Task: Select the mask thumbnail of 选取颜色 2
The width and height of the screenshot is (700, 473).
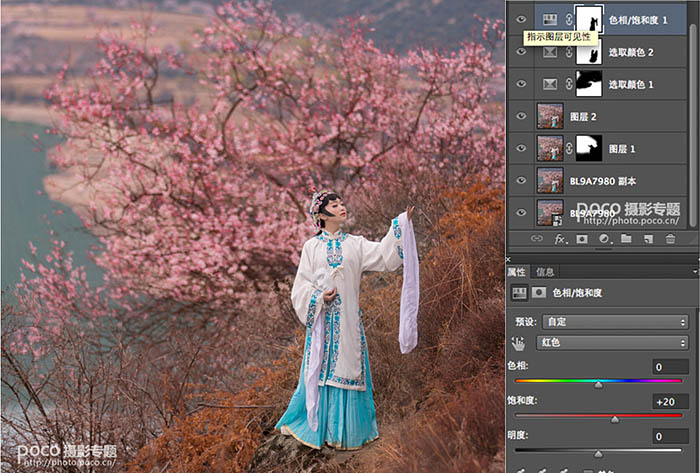Action: coord(589,52)
